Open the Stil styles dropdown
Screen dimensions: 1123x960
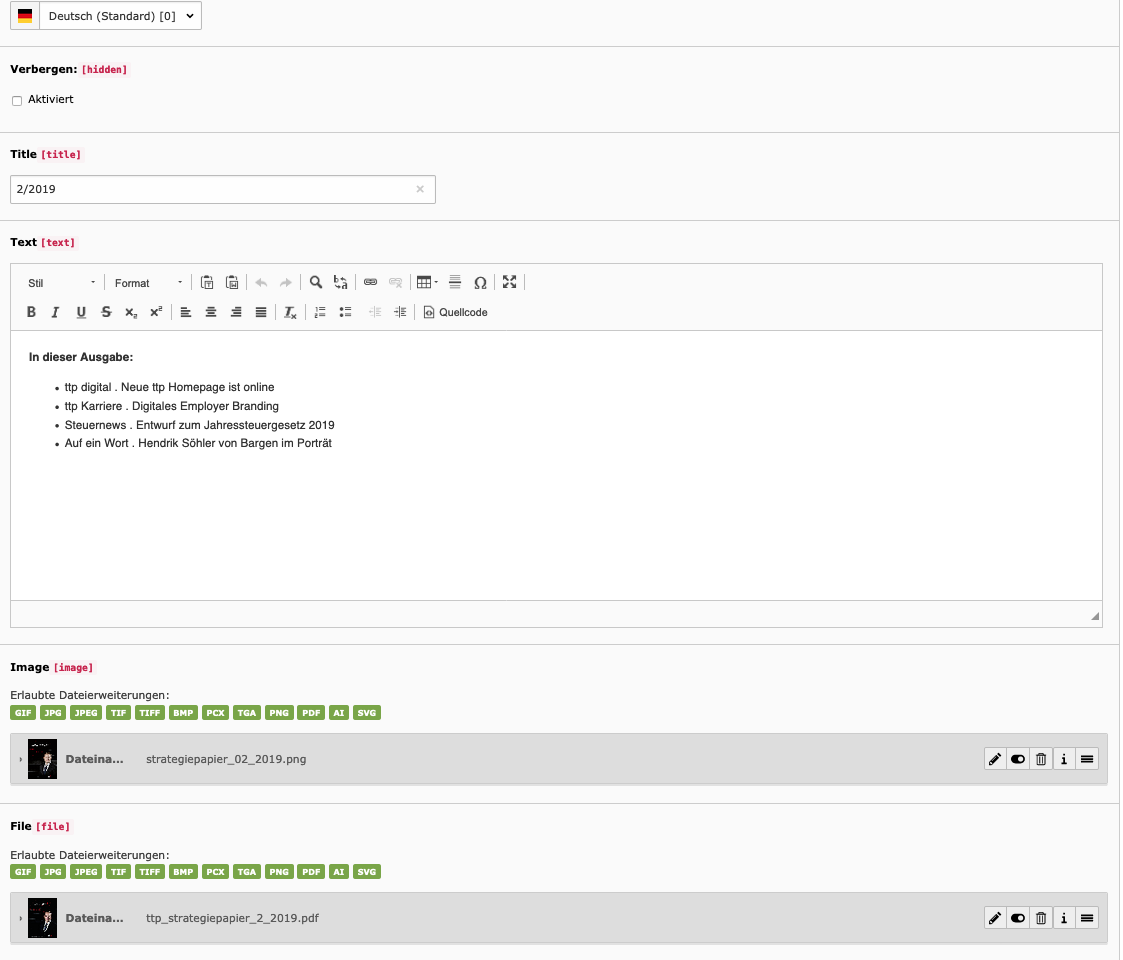pyautogui.click(x=62, y=283)
